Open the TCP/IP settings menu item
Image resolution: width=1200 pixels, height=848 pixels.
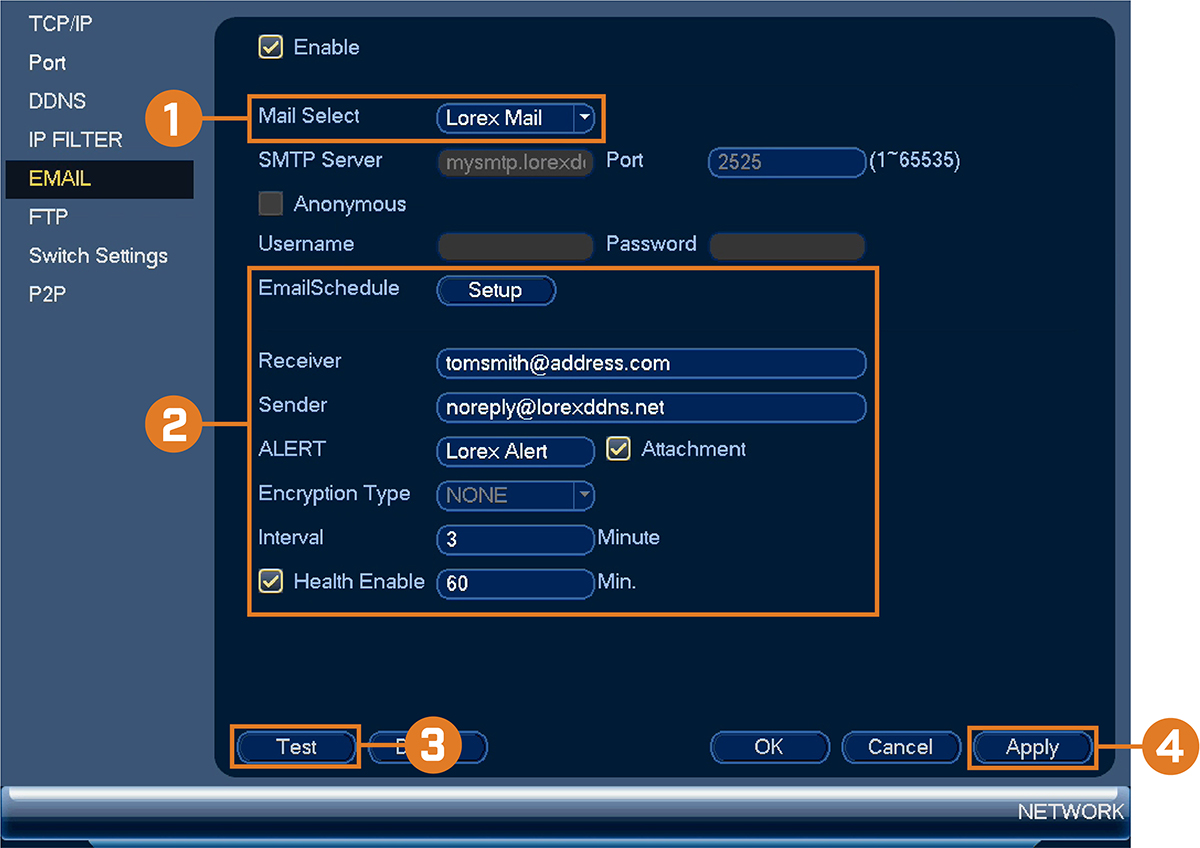pos(61,24)
